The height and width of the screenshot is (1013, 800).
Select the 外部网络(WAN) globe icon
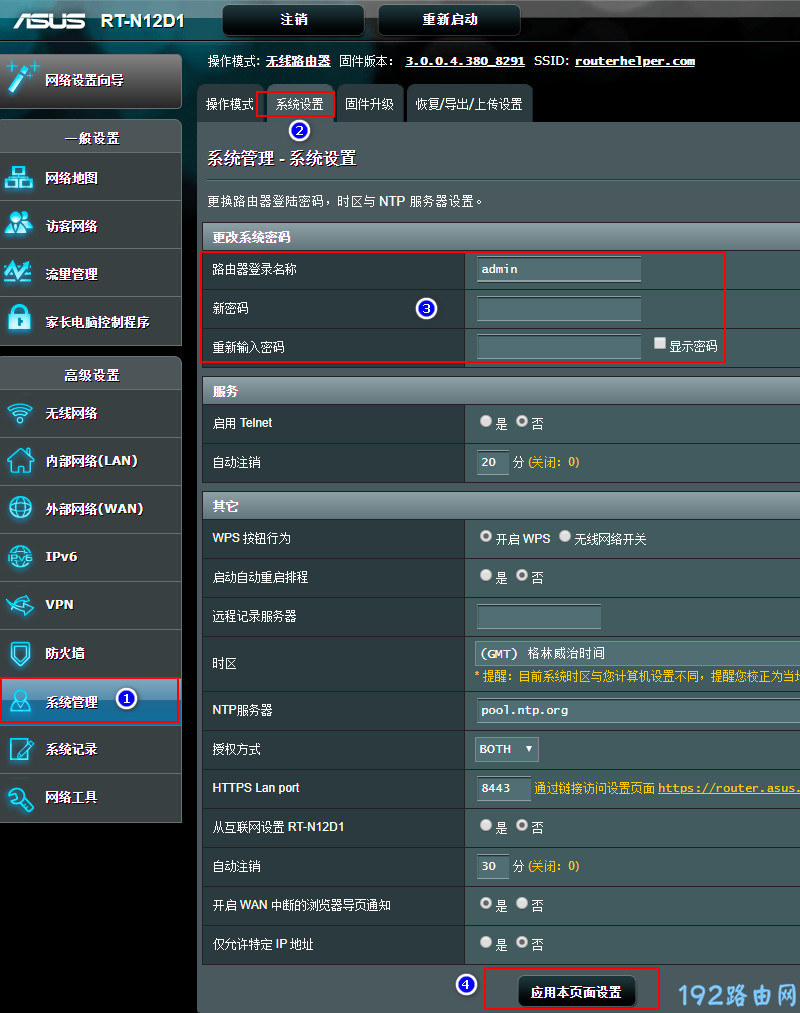pyautogui.click(x=20, y=508)
